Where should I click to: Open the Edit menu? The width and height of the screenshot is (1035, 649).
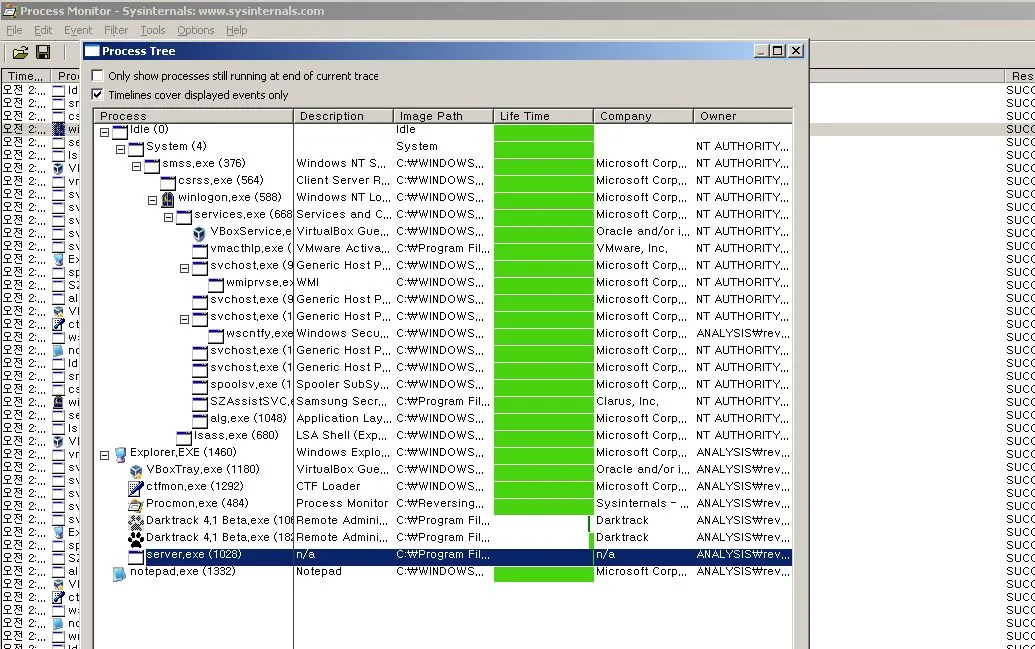(x=43, y=30)
